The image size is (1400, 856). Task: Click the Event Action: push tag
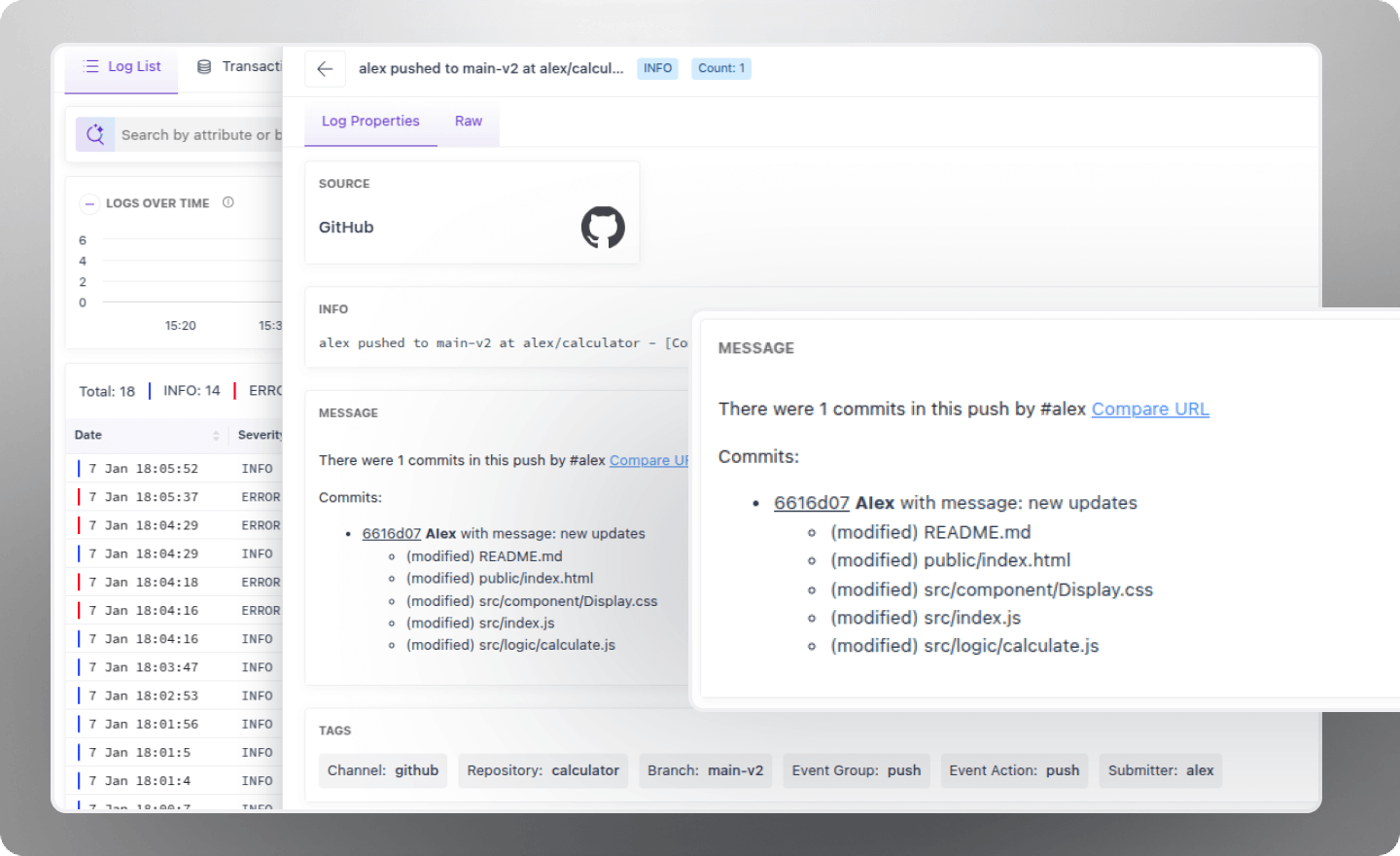pos(1015,770)
